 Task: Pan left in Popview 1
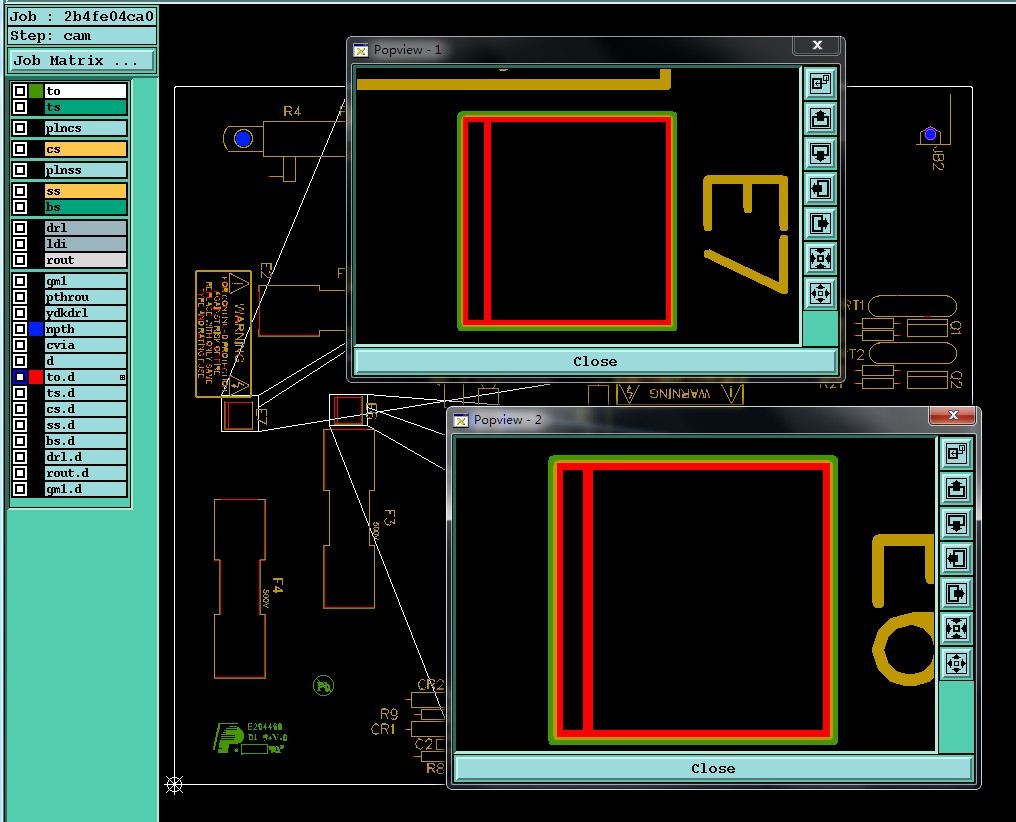click(820, 188)
